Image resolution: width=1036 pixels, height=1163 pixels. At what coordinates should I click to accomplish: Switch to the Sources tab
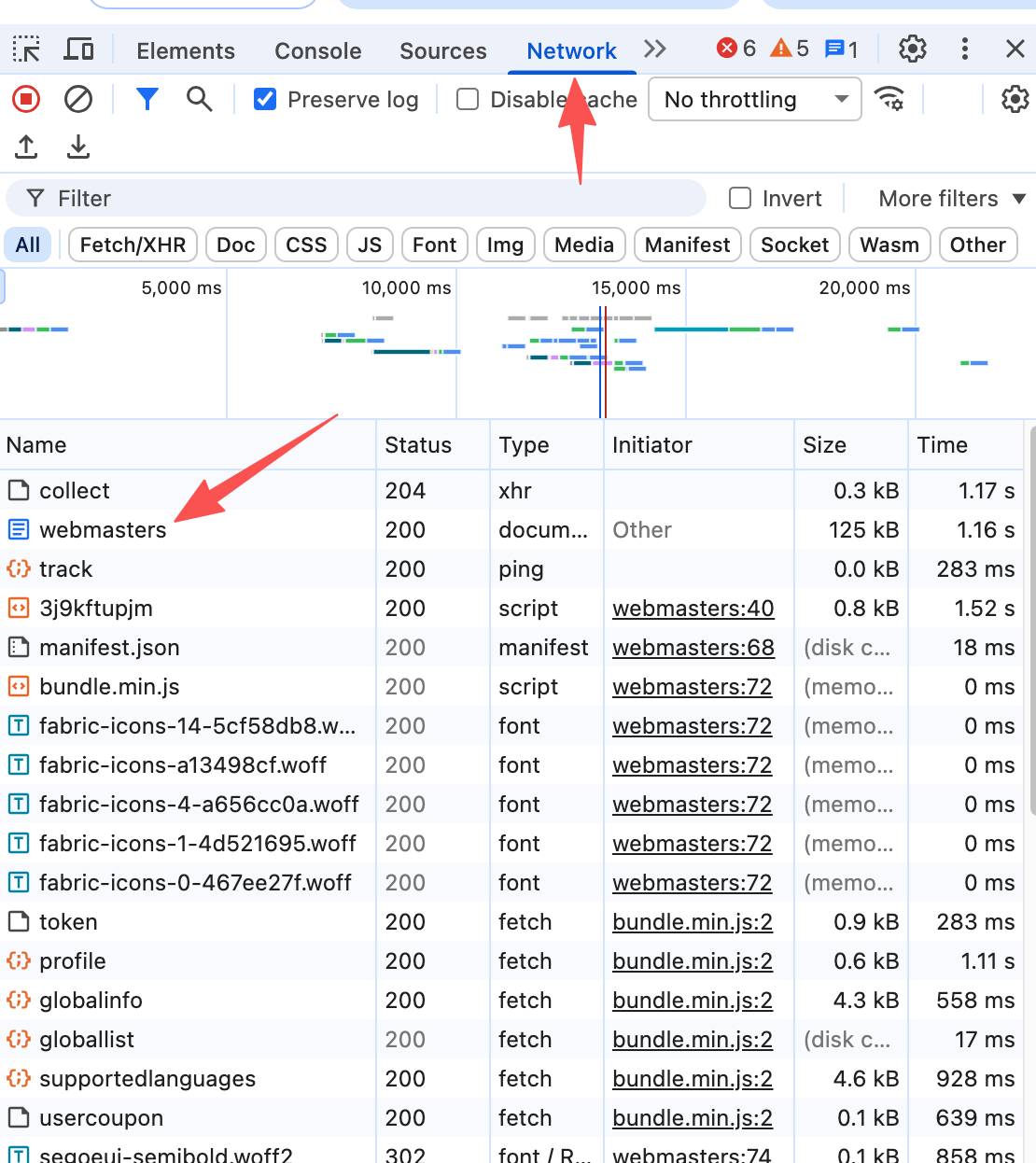coord(442,51)
